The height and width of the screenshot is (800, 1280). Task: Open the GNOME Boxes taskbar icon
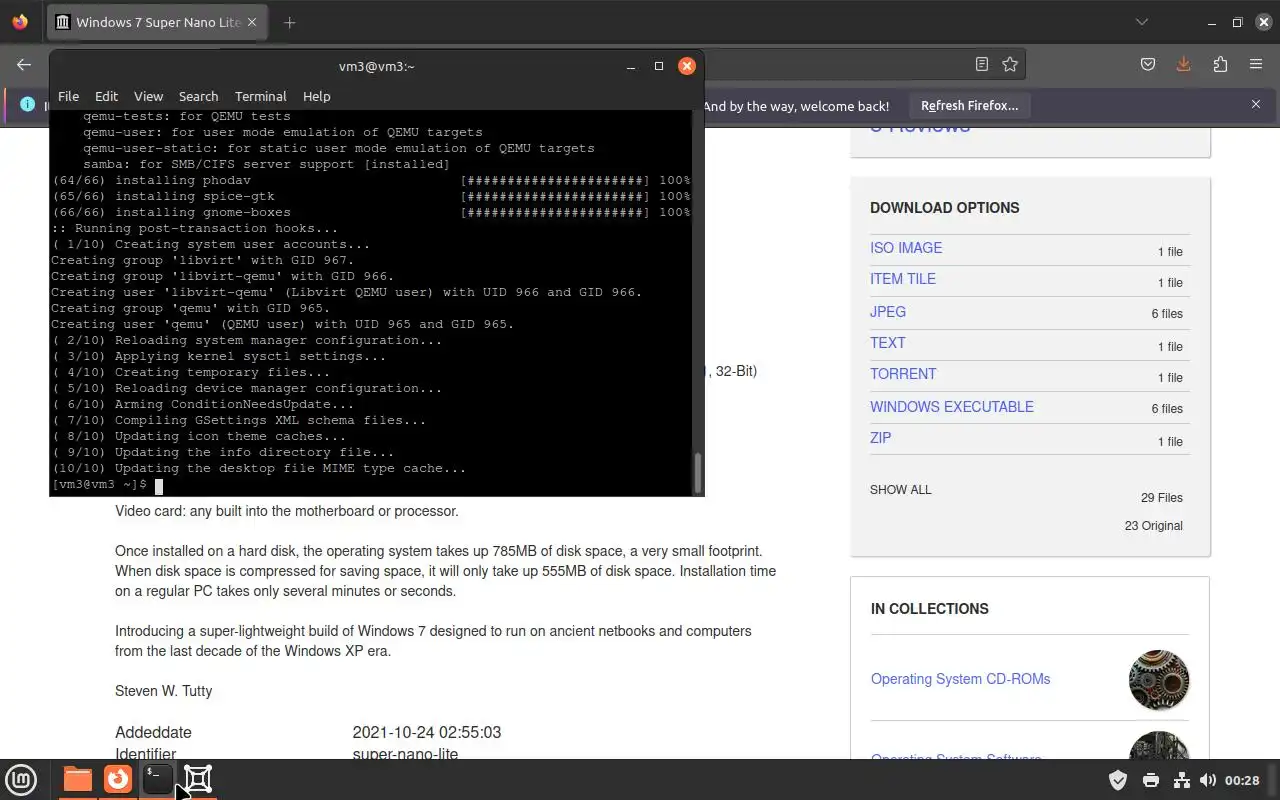198,779
